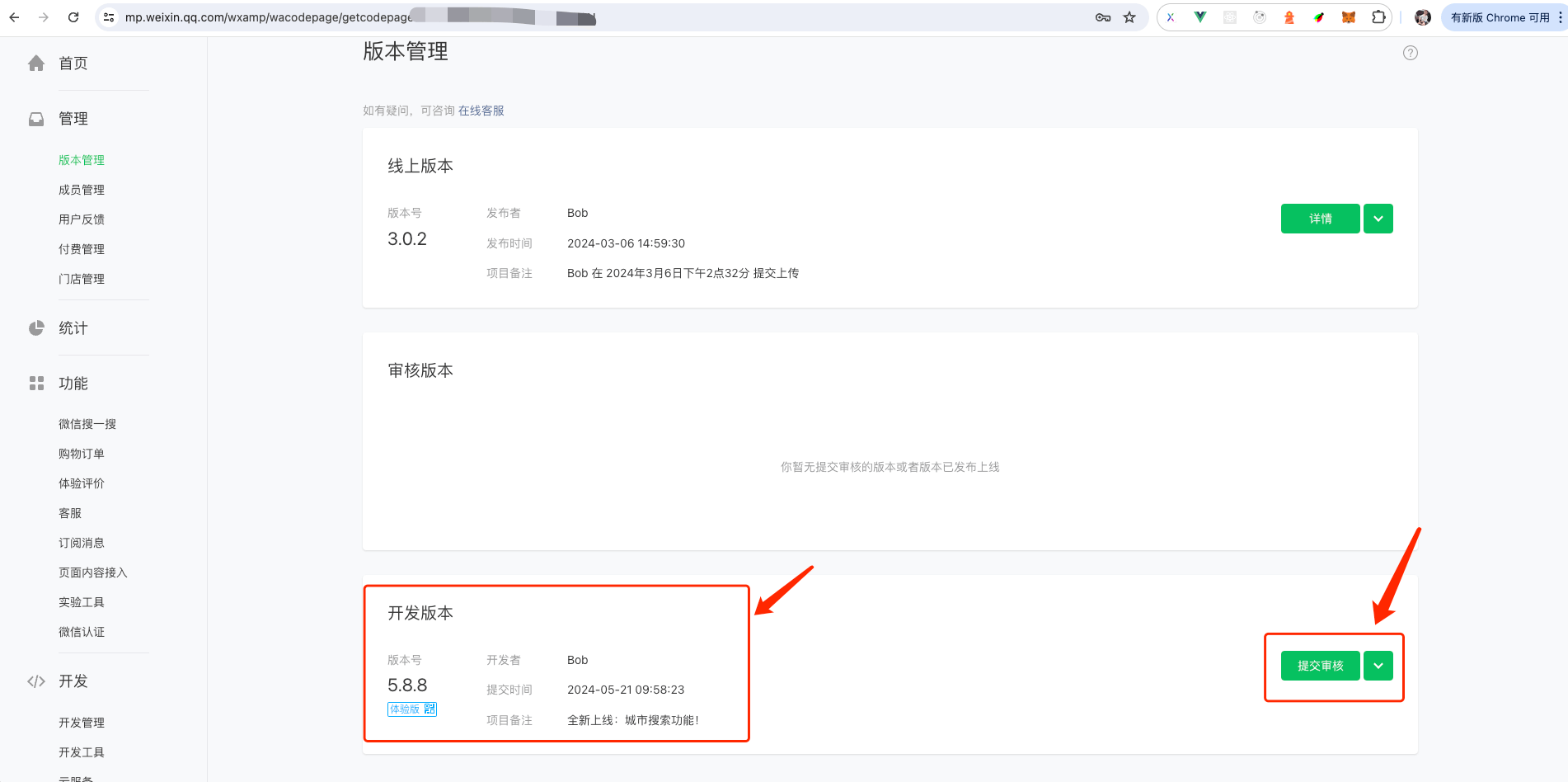Click the Chrome profile avatar

tap(1422, 17)
